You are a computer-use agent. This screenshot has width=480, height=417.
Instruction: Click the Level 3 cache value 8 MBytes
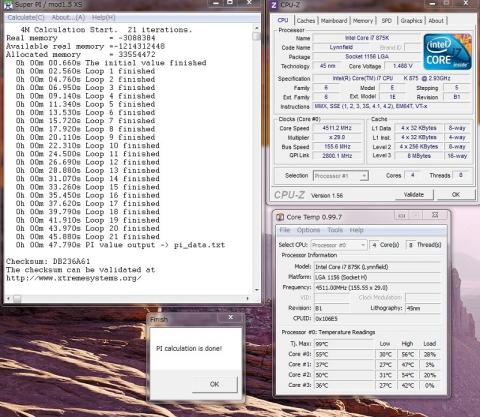419,156
